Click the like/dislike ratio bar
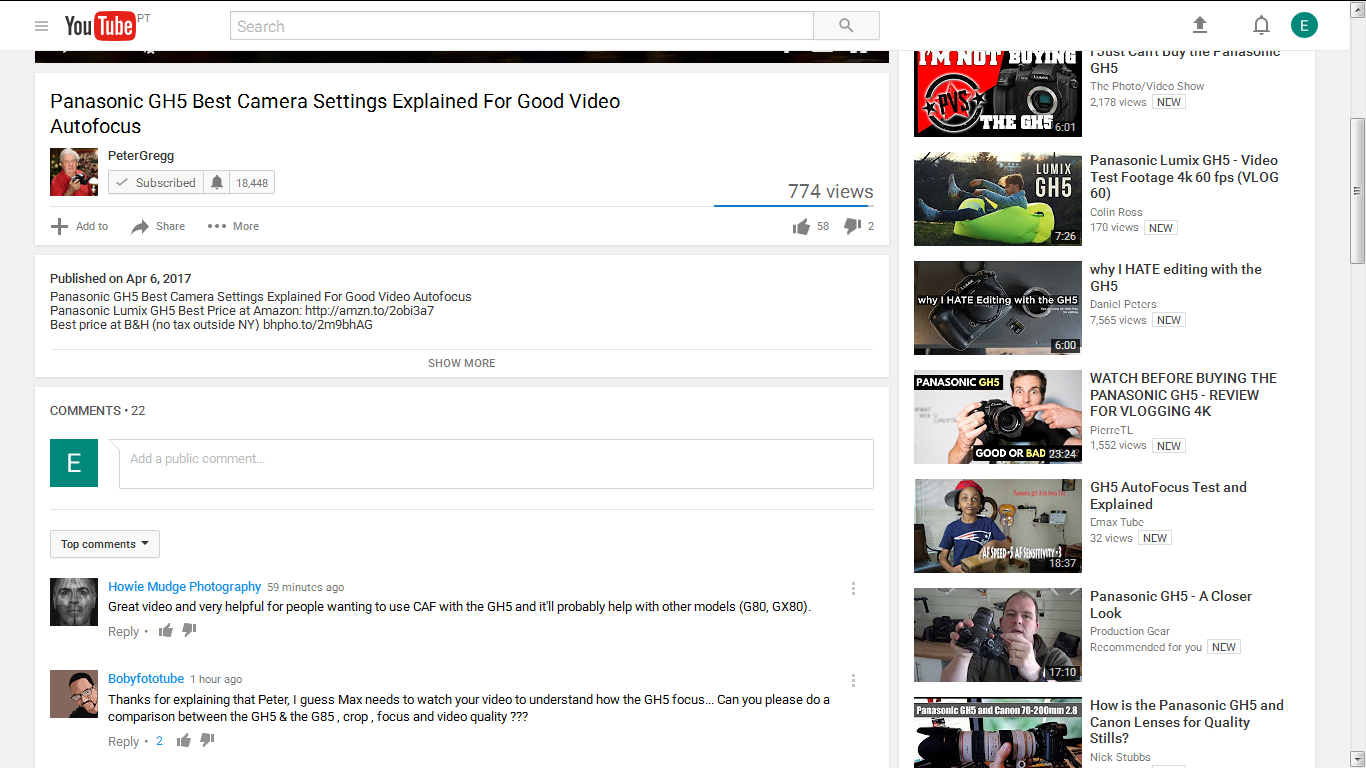This screenshot has height=768, width=1366. pyautogui.click(x=794, y=206)
